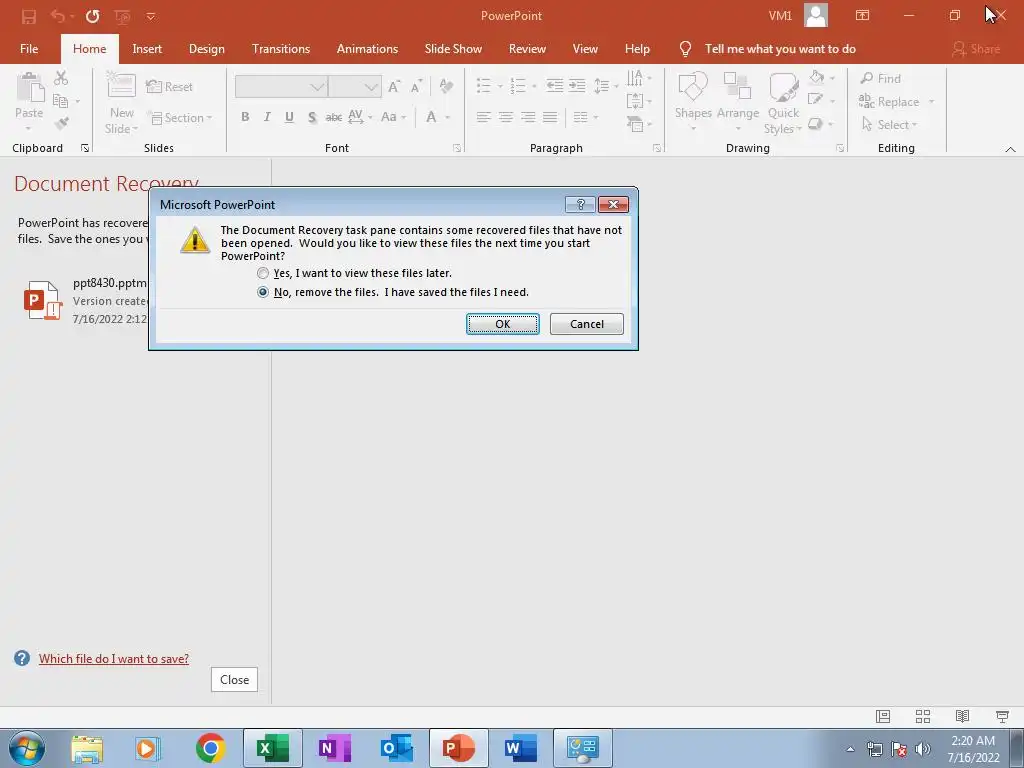Screen dimensions: 1024x768
Task: Click Start From Beginning presentation icon
Action: coord(121,16)
